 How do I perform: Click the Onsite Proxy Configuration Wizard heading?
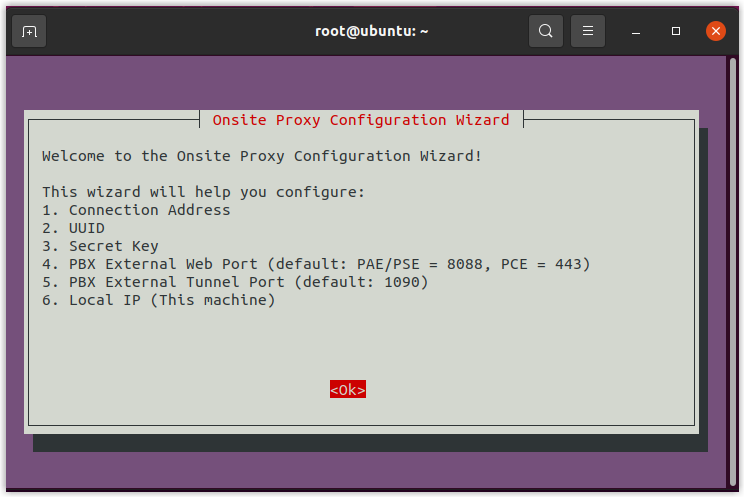tap(360, 120)
